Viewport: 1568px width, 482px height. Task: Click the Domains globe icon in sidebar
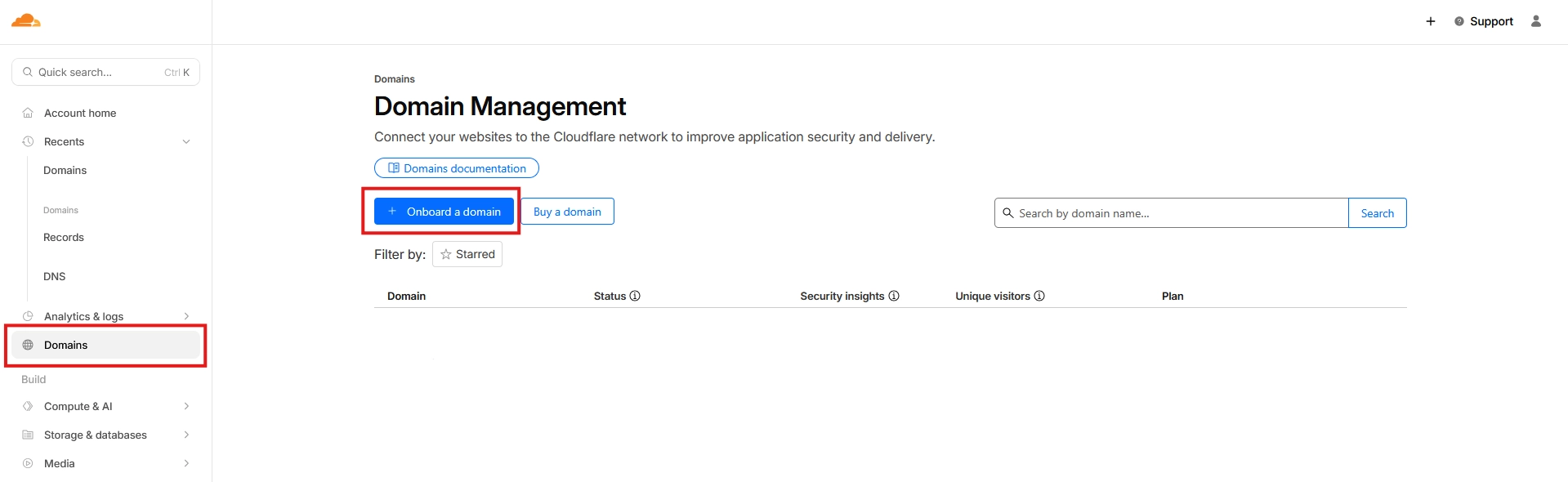[28, 345]
